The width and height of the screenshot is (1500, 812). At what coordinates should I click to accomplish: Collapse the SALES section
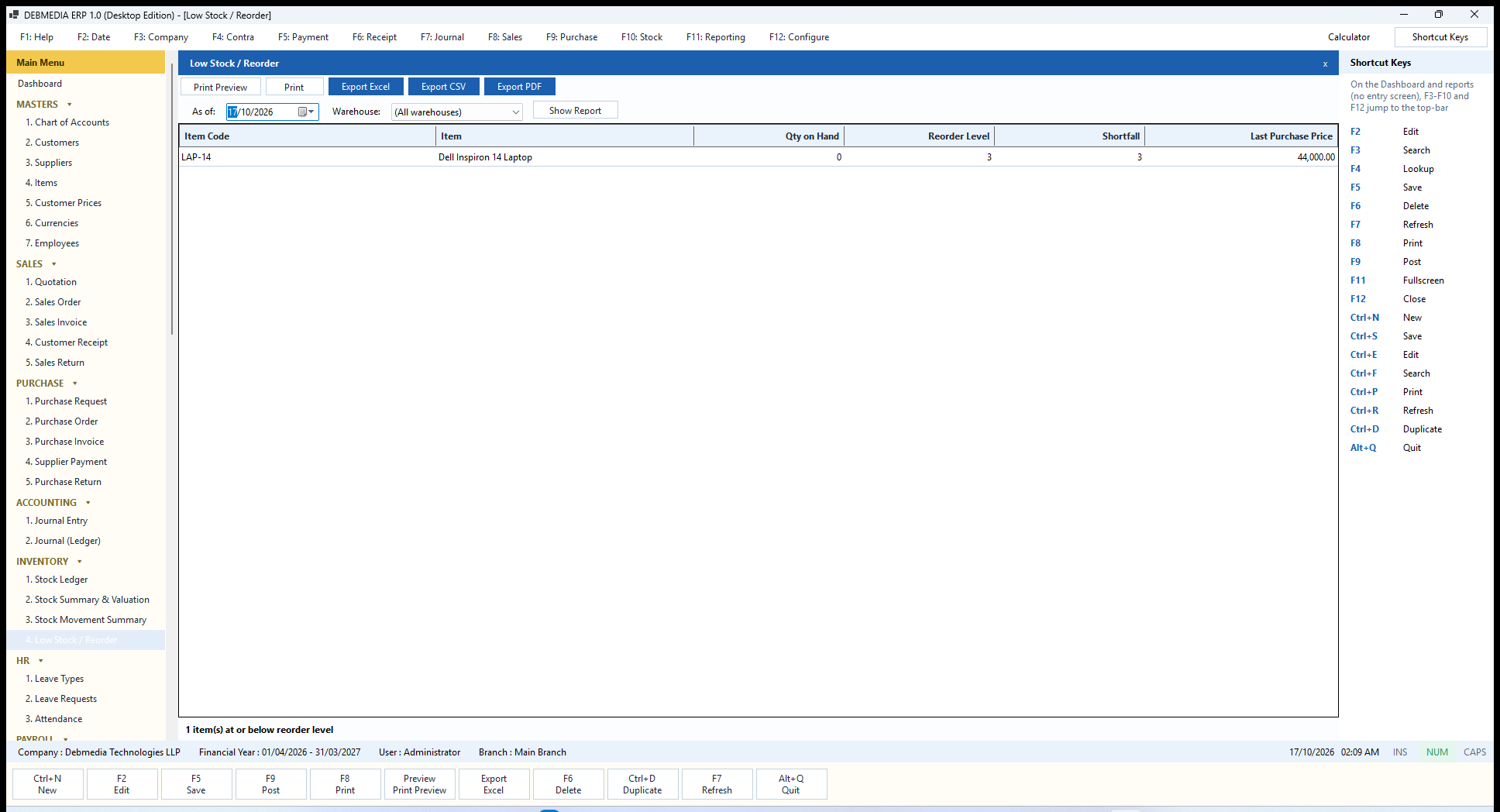[x=54, y=264]
